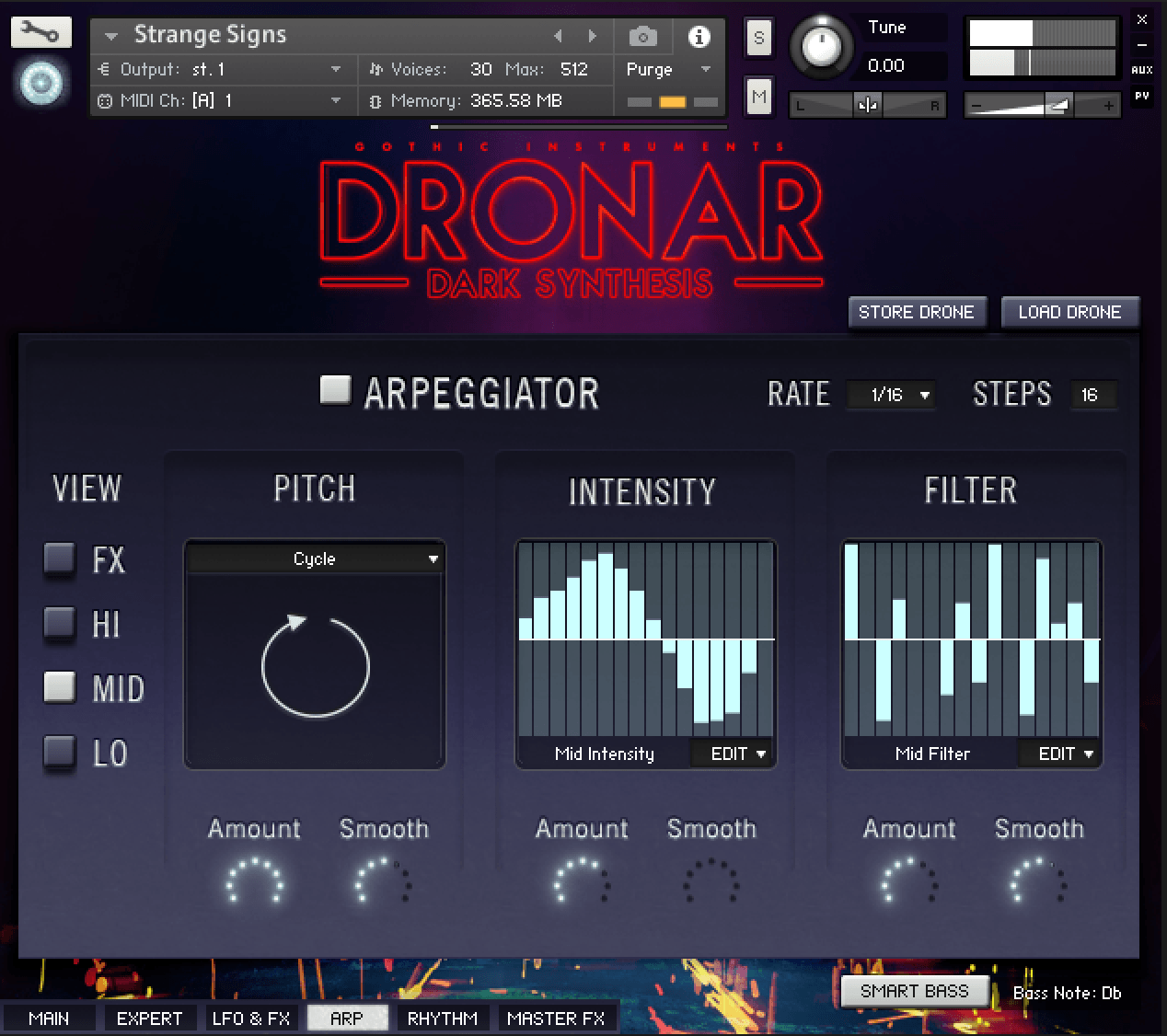Image resolution: width=1167 pixels, height=1036 pixels.
Task: Toggle the FX view checkbox
Action: tap(60, 558)
